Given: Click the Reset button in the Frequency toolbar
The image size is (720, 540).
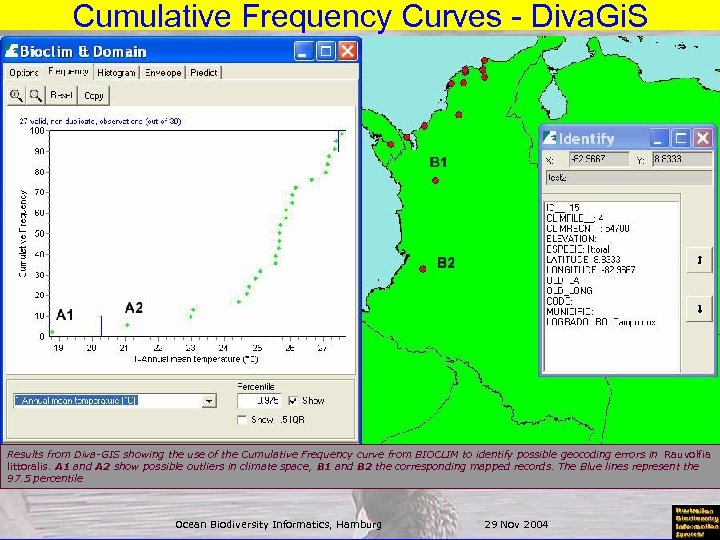Looking at the screenshot, I should (x=61, y=95).
